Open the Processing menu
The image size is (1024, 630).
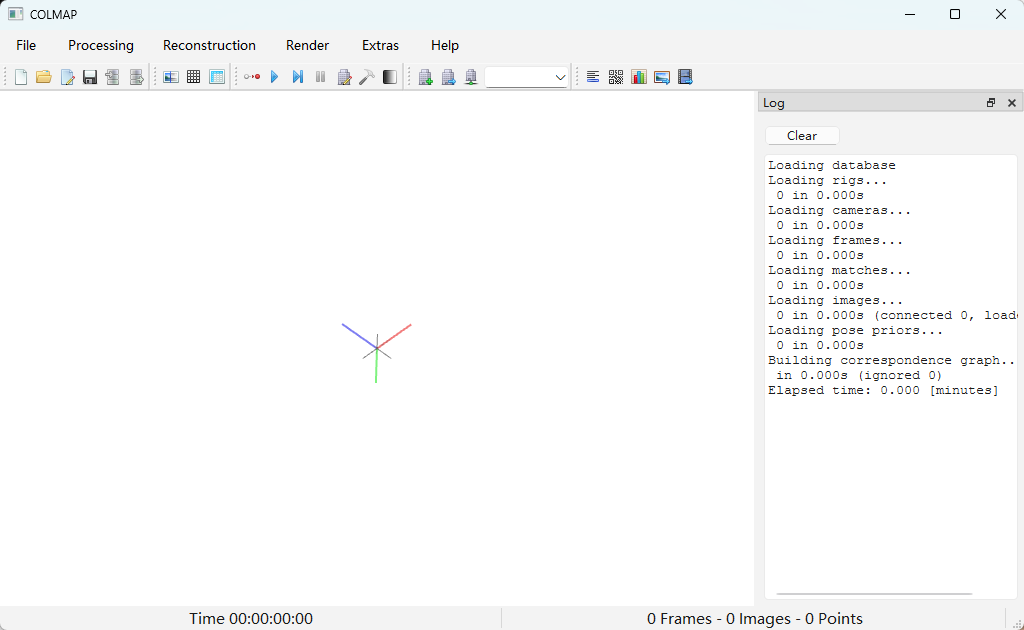point(101,45)
